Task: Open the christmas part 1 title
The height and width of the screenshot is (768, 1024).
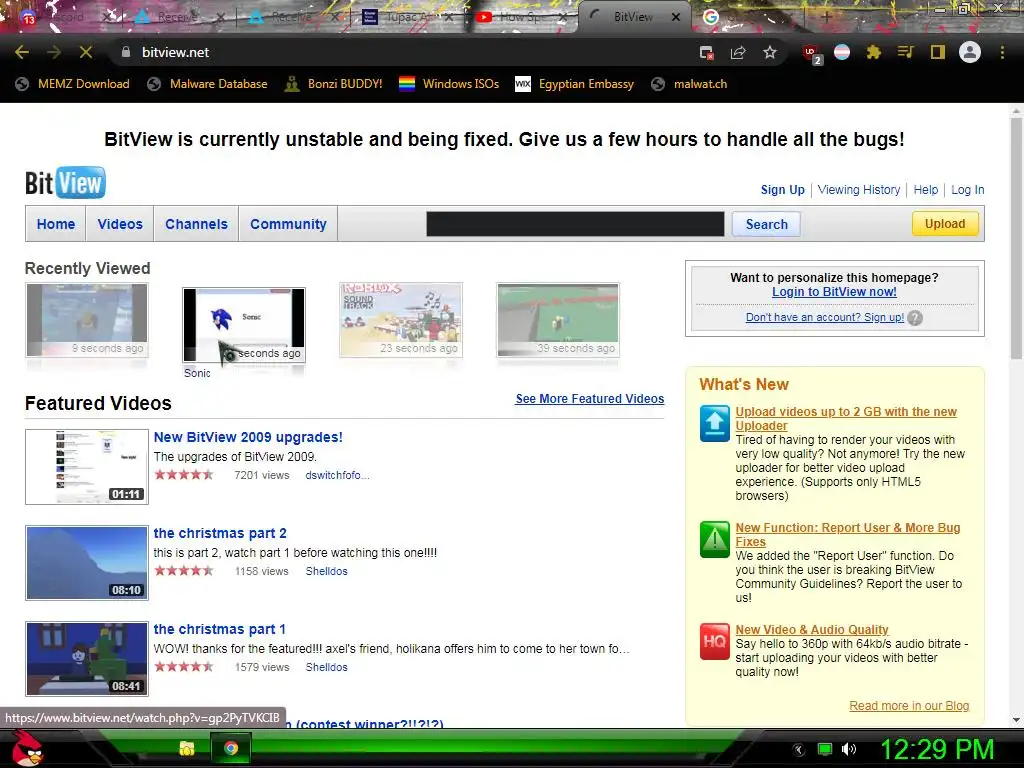Action: 219,629
